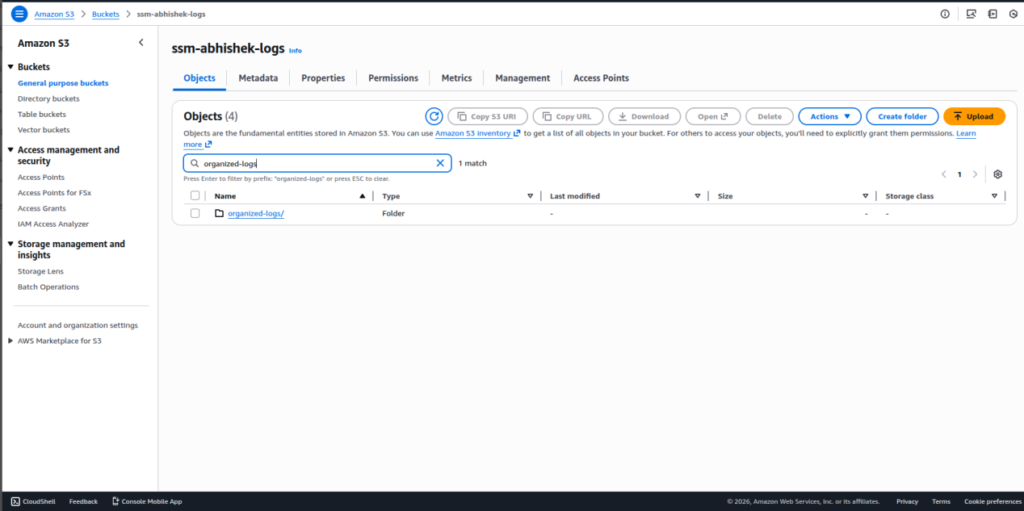The height and width of the screenshot is (511, 1024).
Task: Open the AWS services hamburger menu
Action: tap(20, 14)
